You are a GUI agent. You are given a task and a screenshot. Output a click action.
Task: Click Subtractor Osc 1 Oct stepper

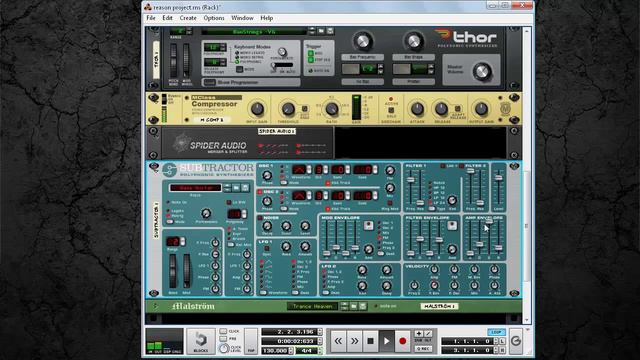[x=326, y=169]
